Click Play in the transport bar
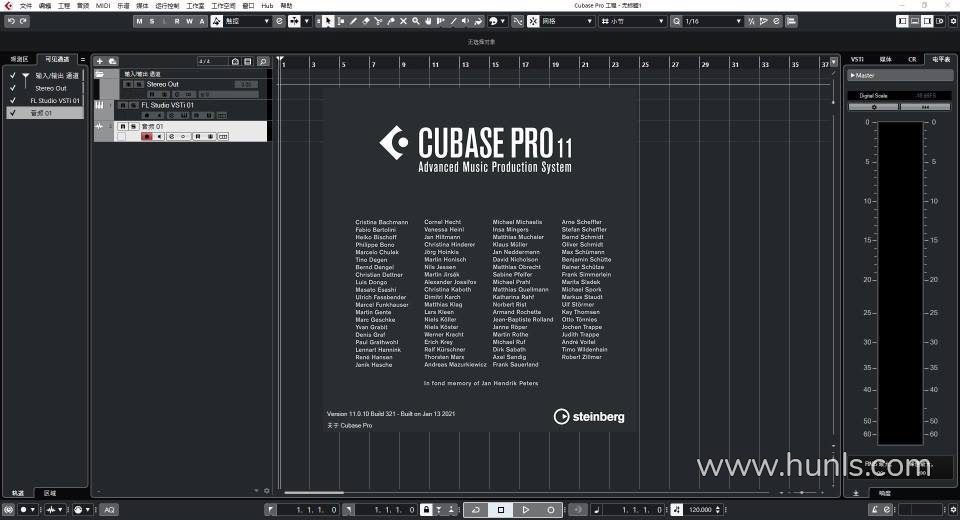Image resolution: width=960 pixels, height=520 pixels. tap(525, 510)
